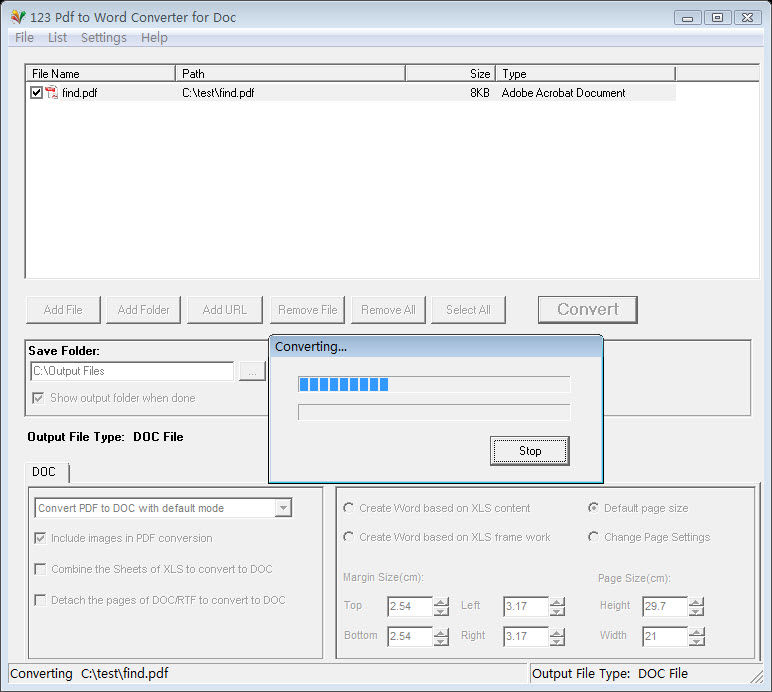Open the Settings menu

103,37
